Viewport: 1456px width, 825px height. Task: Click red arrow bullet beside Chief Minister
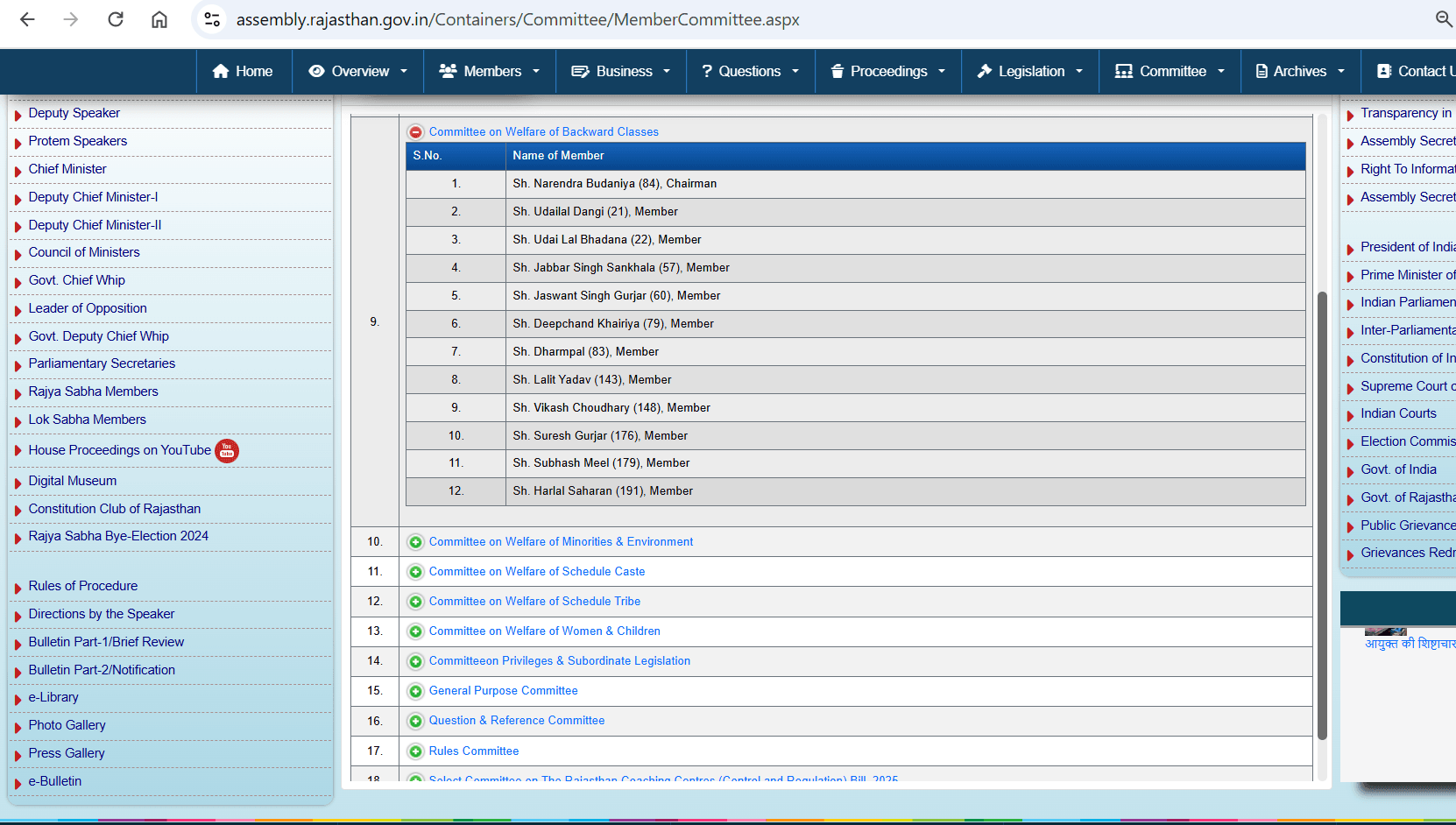(x=18, y=171)
